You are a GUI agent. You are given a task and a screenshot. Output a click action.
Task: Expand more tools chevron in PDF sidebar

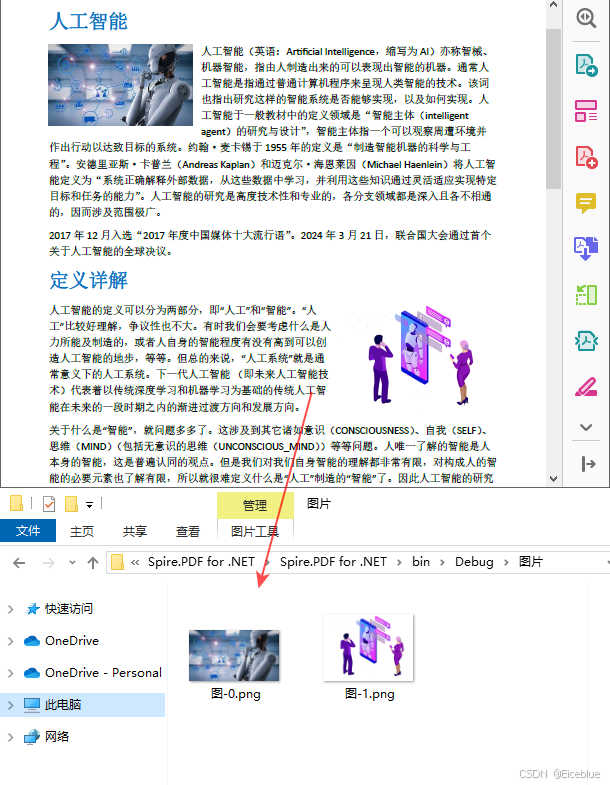pos(585,427)
